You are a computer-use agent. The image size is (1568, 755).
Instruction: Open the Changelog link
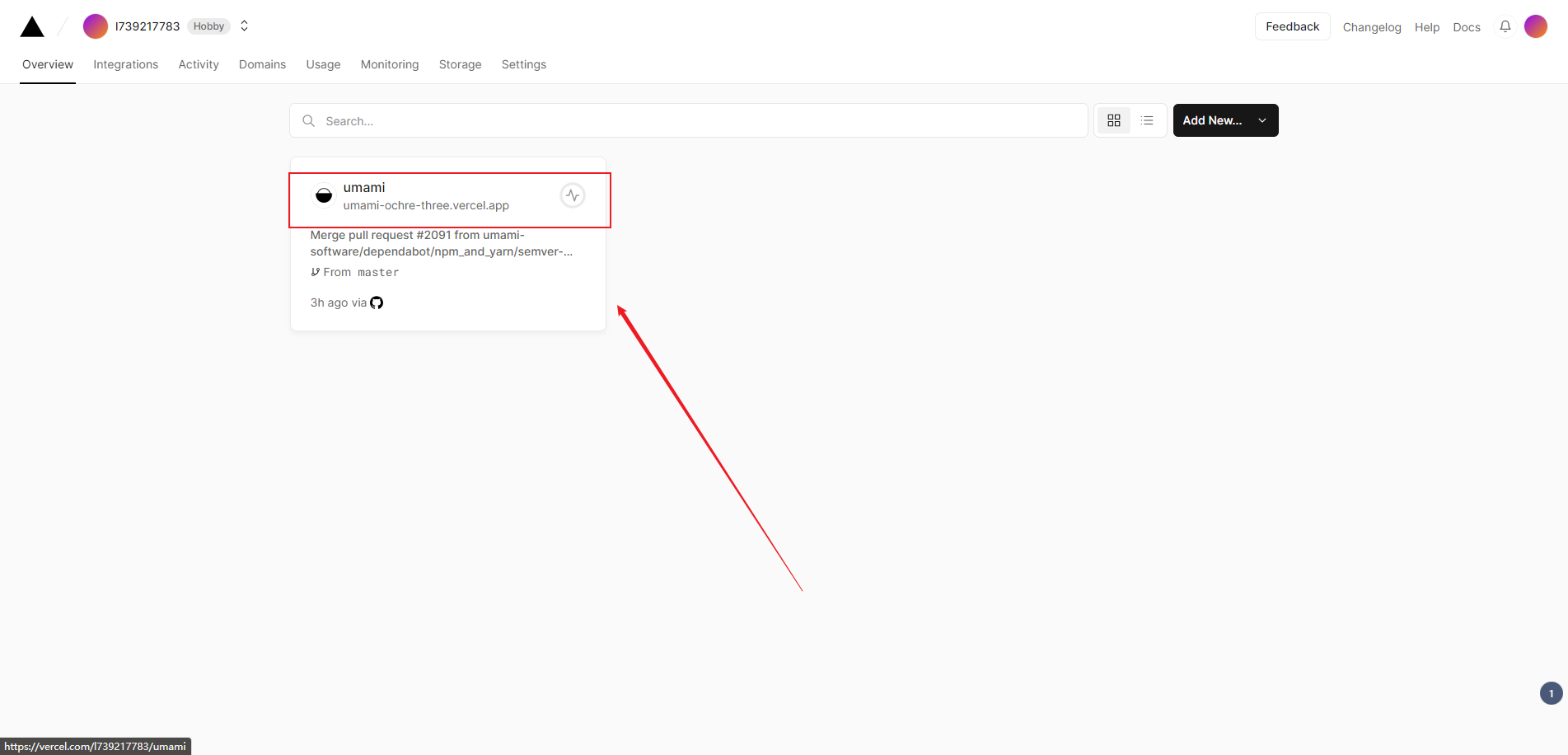click(x=1372, y=27)
